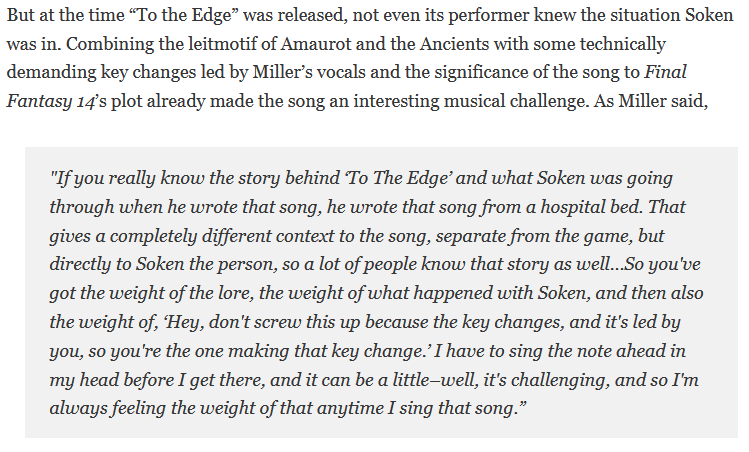Screen dimensions: 749x452
Task: Click the italic word "Final" ending the third line
Action: (665, 73)
